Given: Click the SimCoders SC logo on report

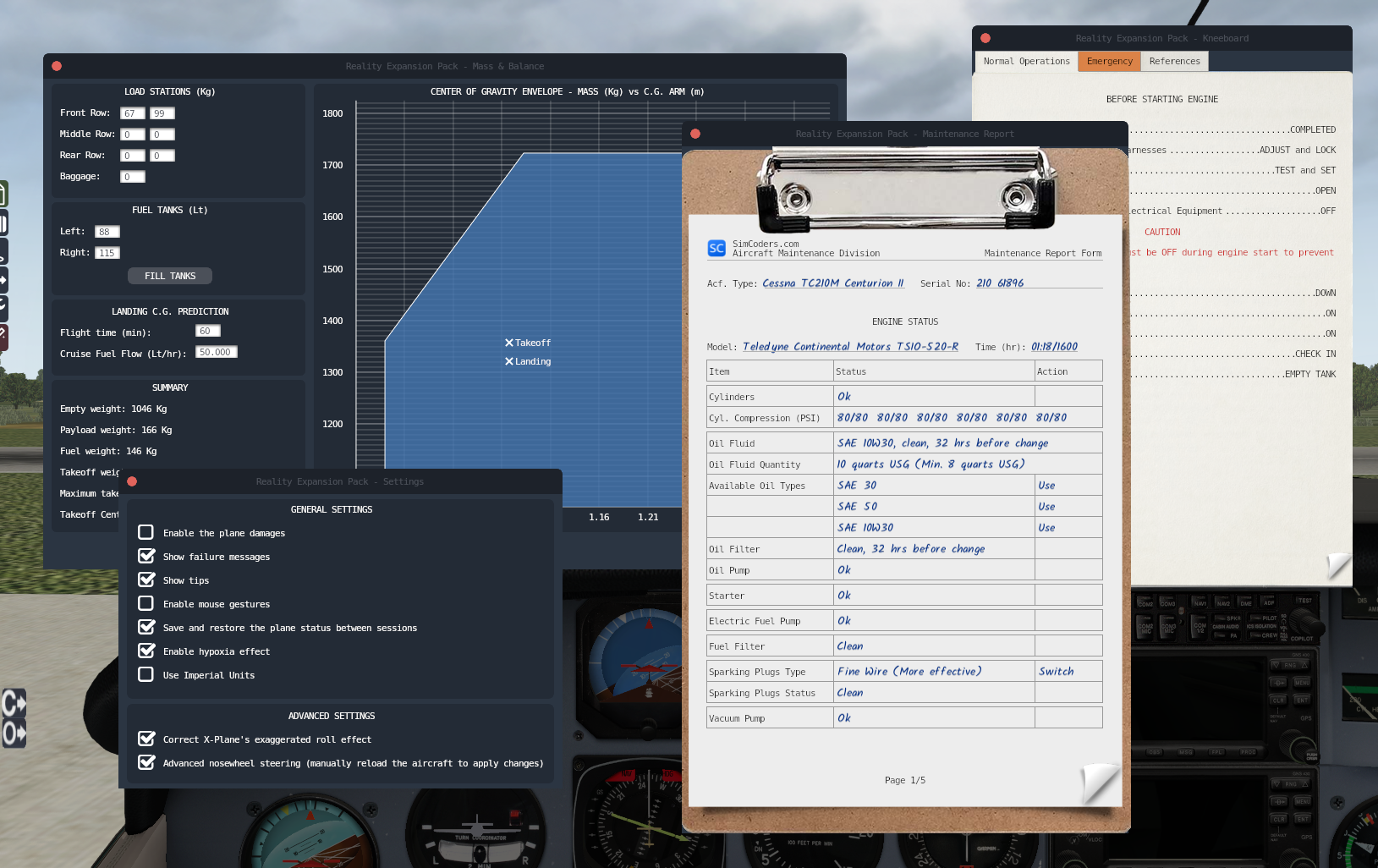Looking at the screenshot, I should 716,248.
